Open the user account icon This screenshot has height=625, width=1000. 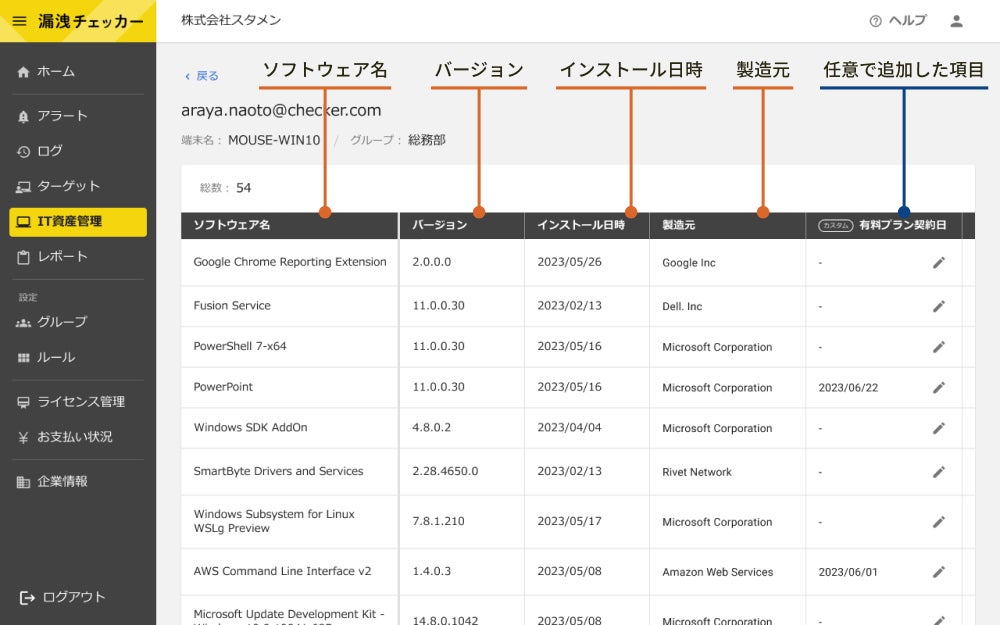(x=956, y=21)
